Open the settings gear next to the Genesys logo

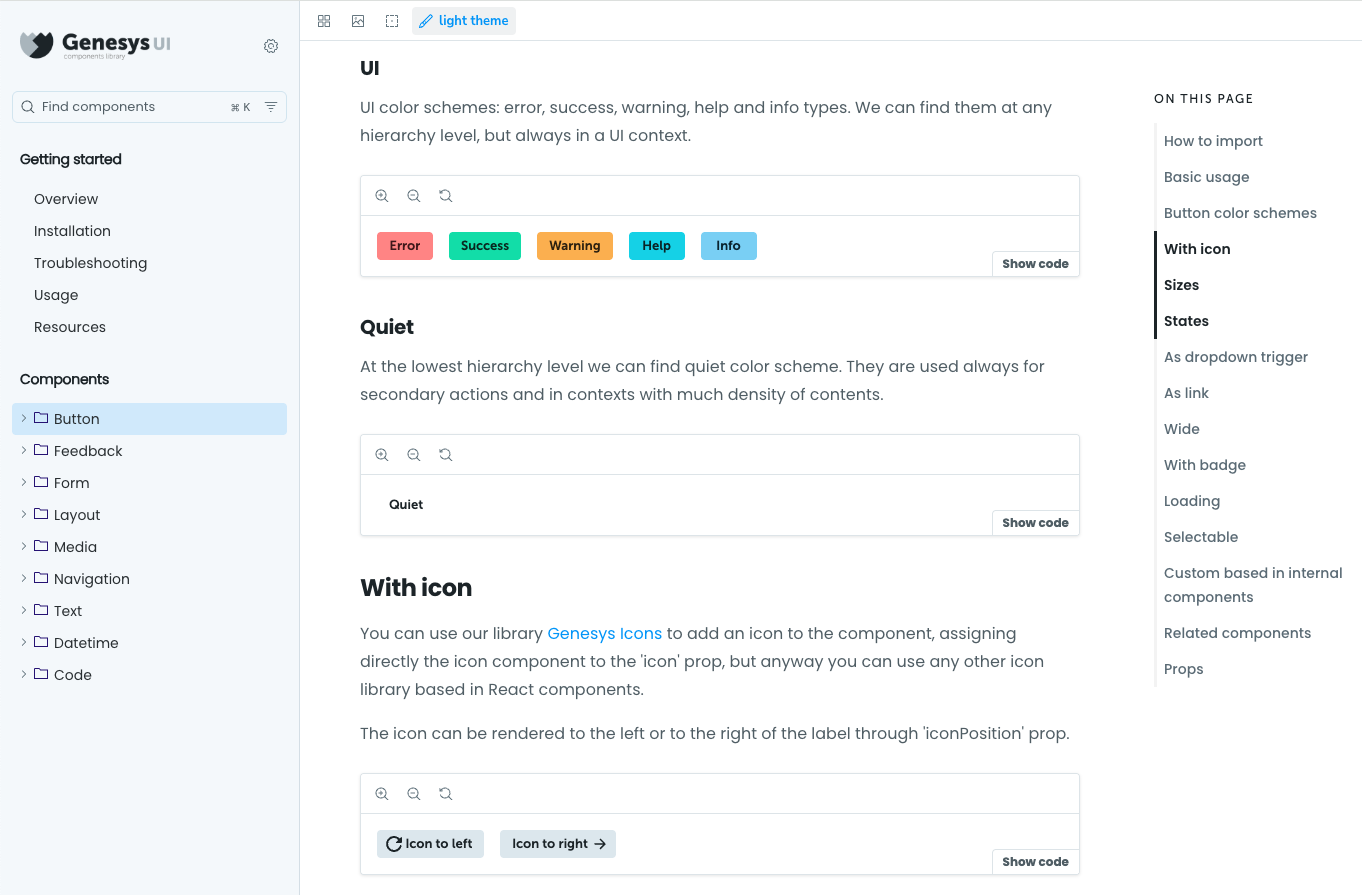coord(270,45)
